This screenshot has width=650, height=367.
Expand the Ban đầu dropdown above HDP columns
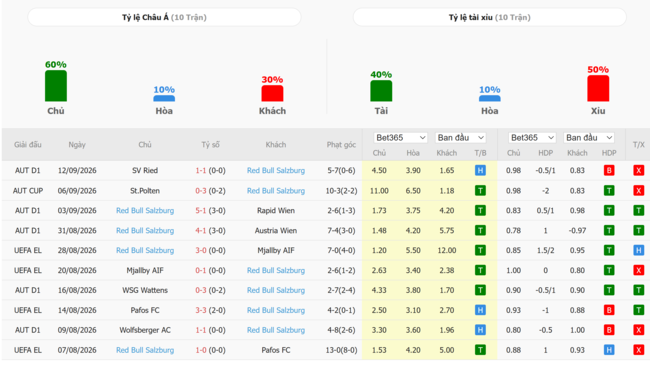pos(589,138)
